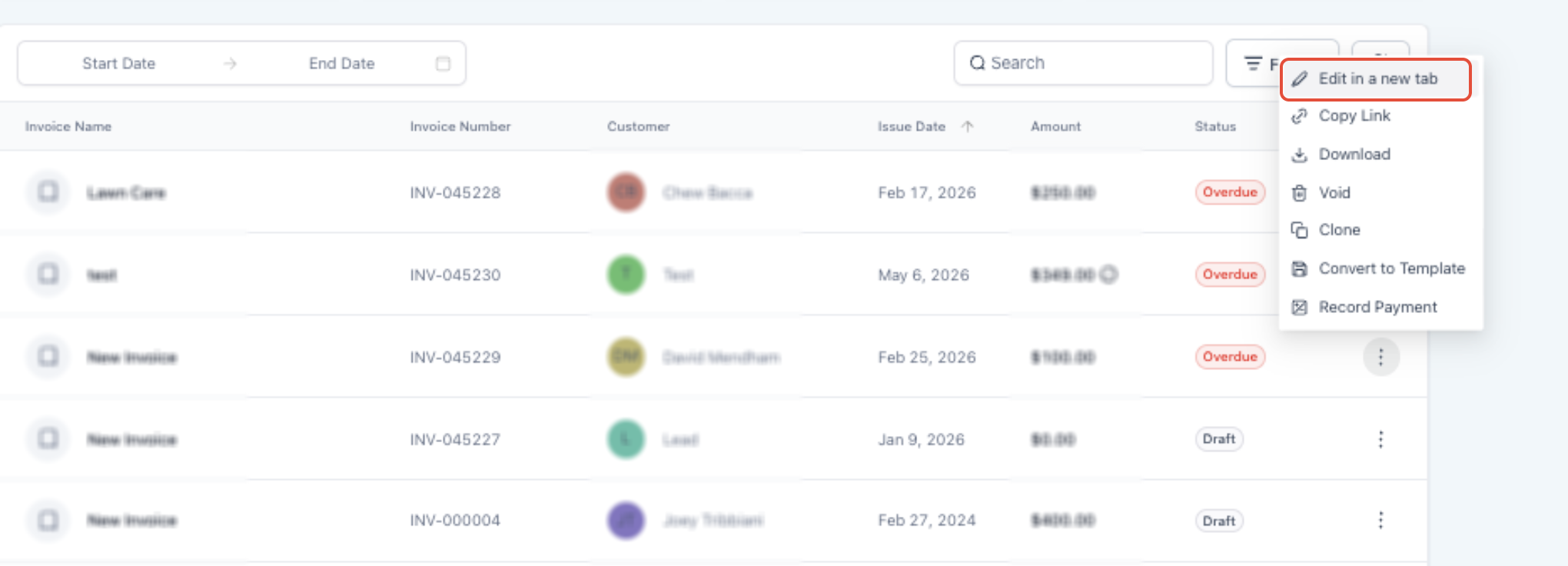Tick checkbox for invoice INV-045228
The image size is (1568, 566).
coord(48,191)
